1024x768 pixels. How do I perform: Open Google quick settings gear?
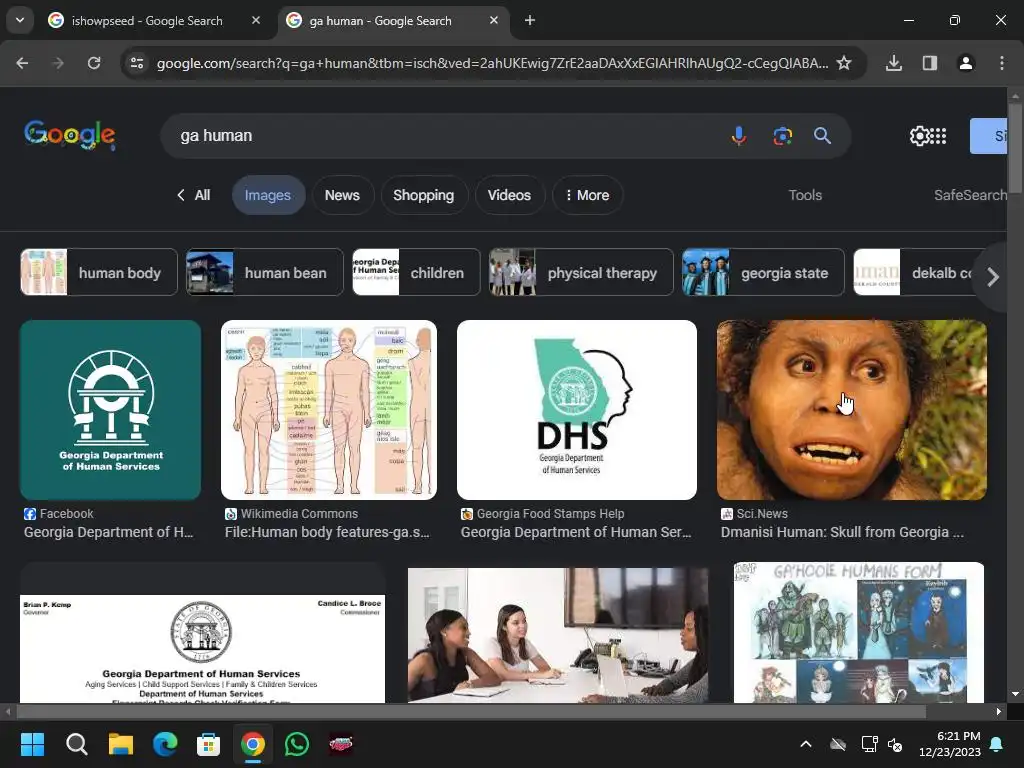click(x=919, y=136)
